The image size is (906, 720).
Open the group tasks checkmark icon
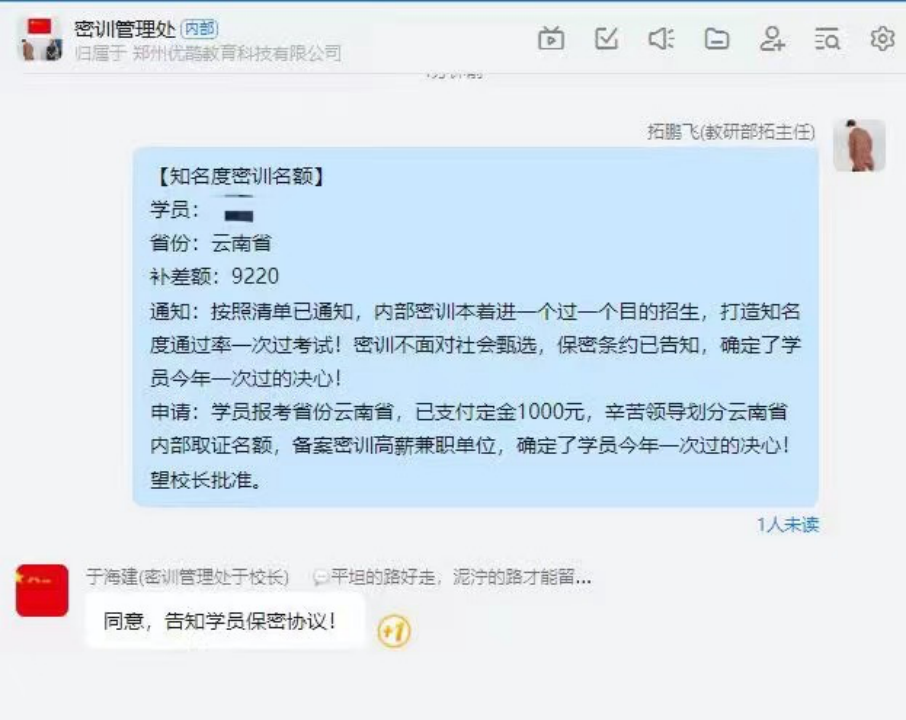pyautogui.click(x=606, y=39)
